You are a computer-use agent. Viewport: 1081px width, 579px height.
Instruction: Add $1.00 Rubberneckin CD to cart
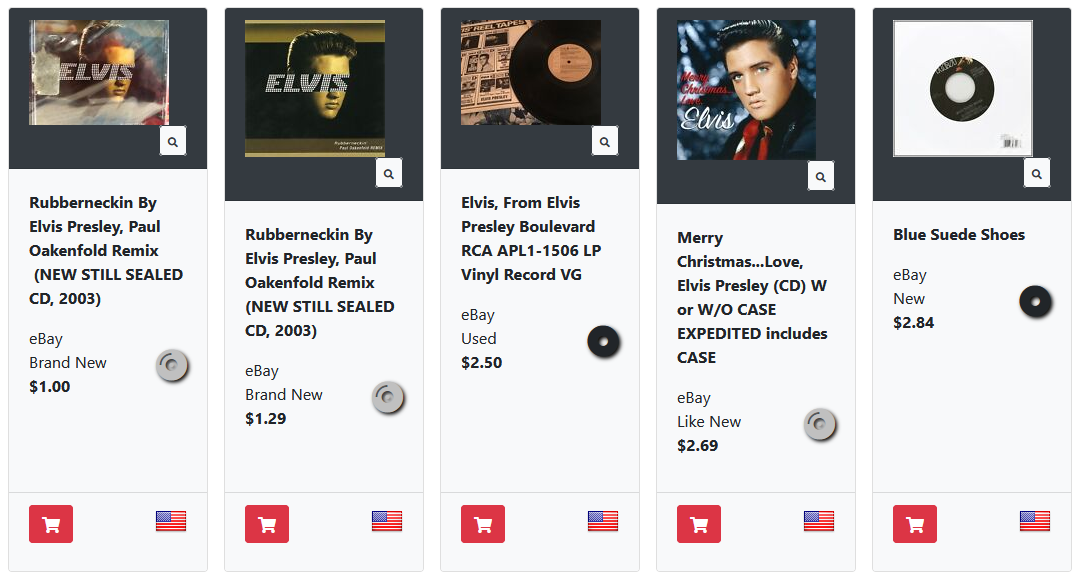51,525
